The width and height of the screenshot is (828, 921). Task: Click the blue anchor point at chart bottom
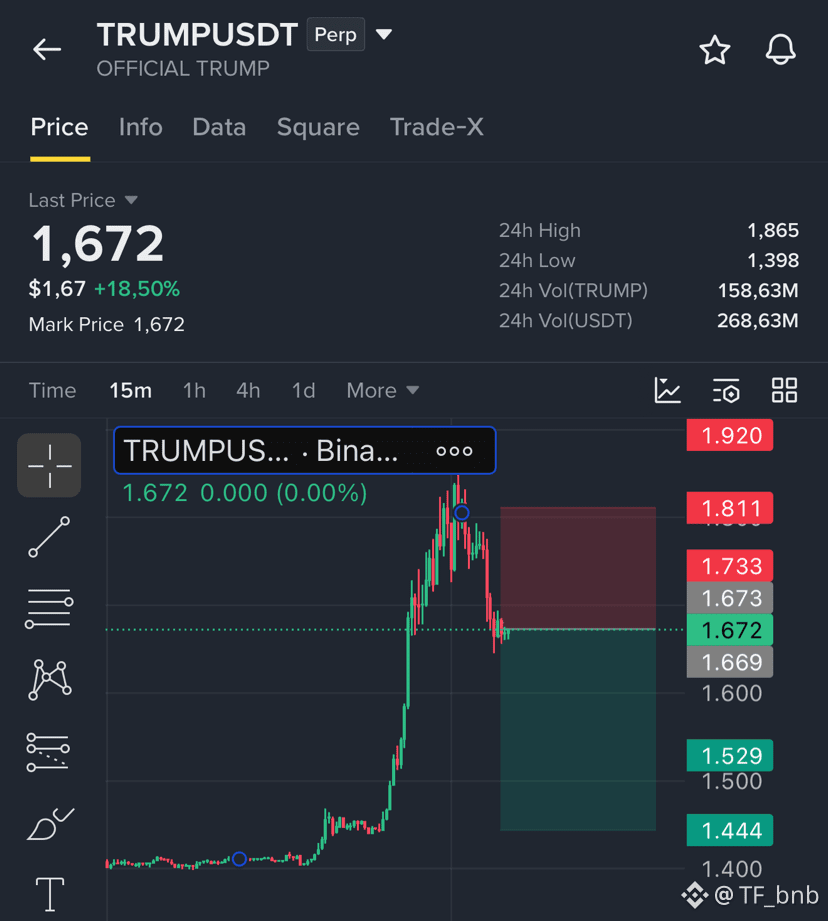coord(239,859)
